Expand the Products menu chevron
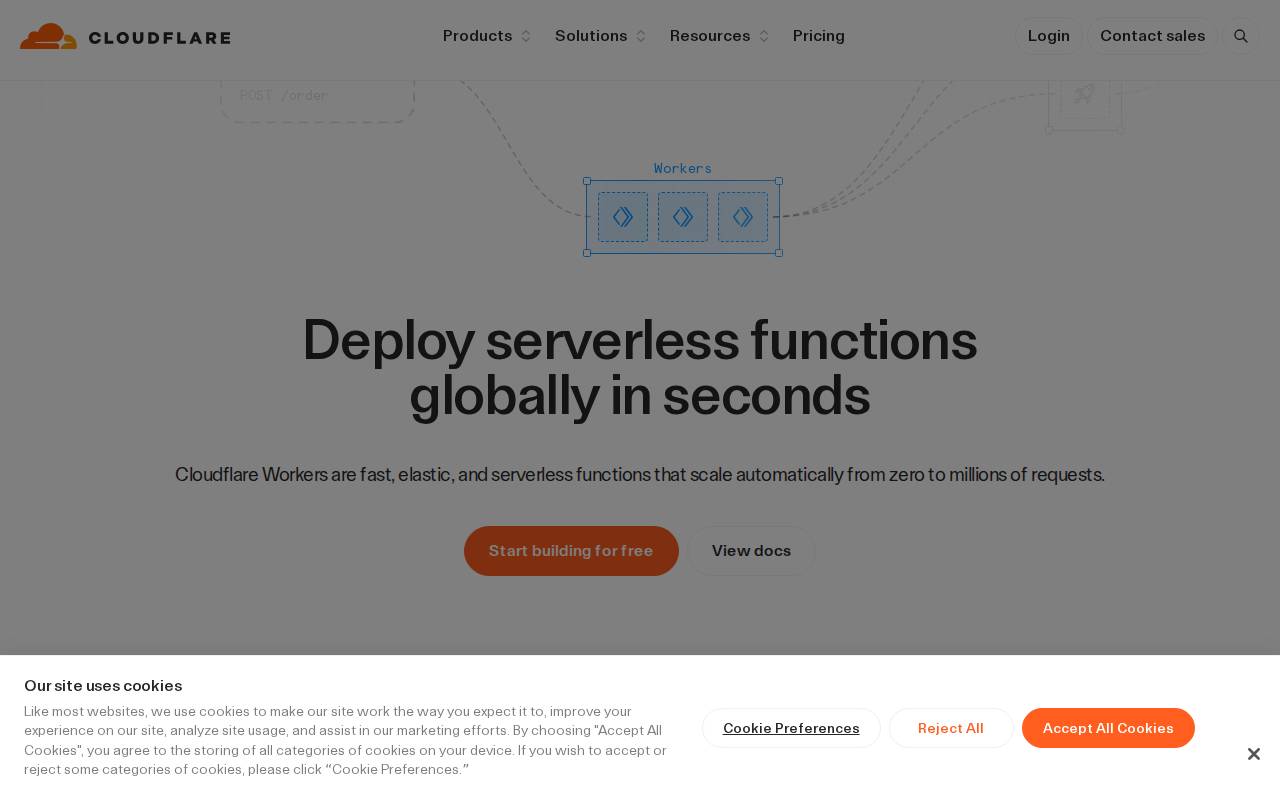Screen dimensions: 1280x800 pos(526,36)
